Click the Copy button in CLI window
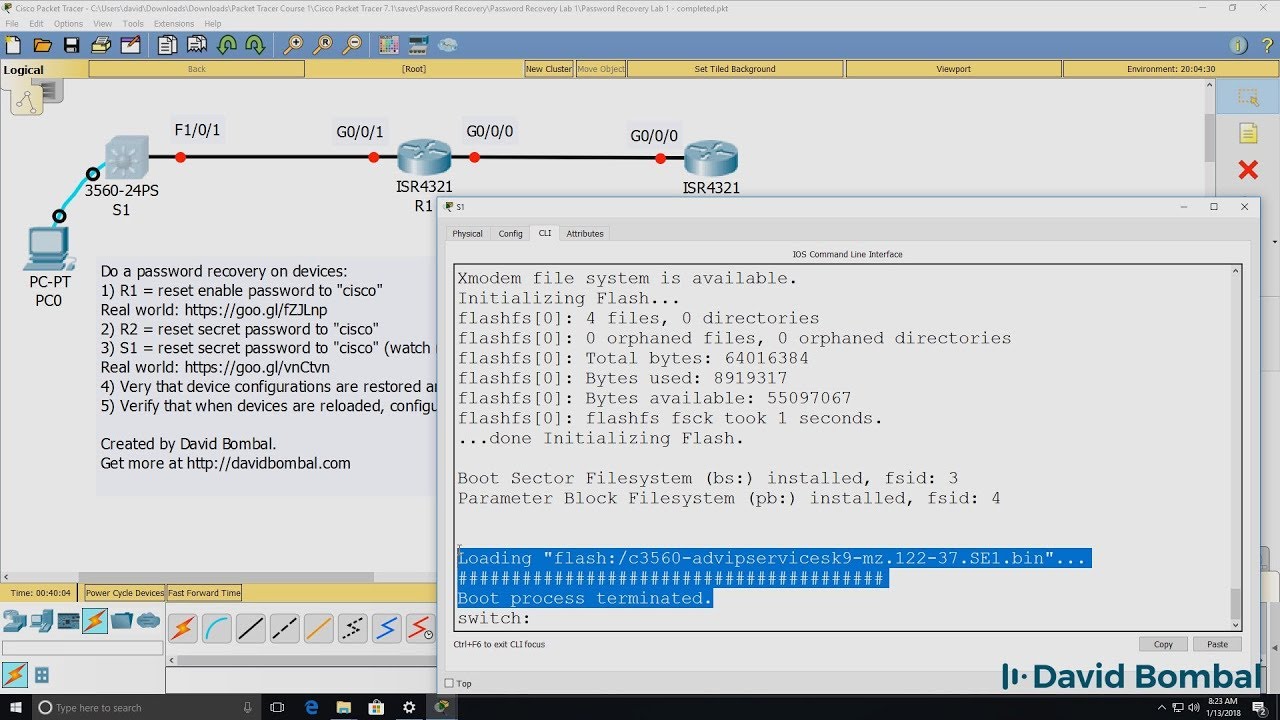 tap(1163, 644)
